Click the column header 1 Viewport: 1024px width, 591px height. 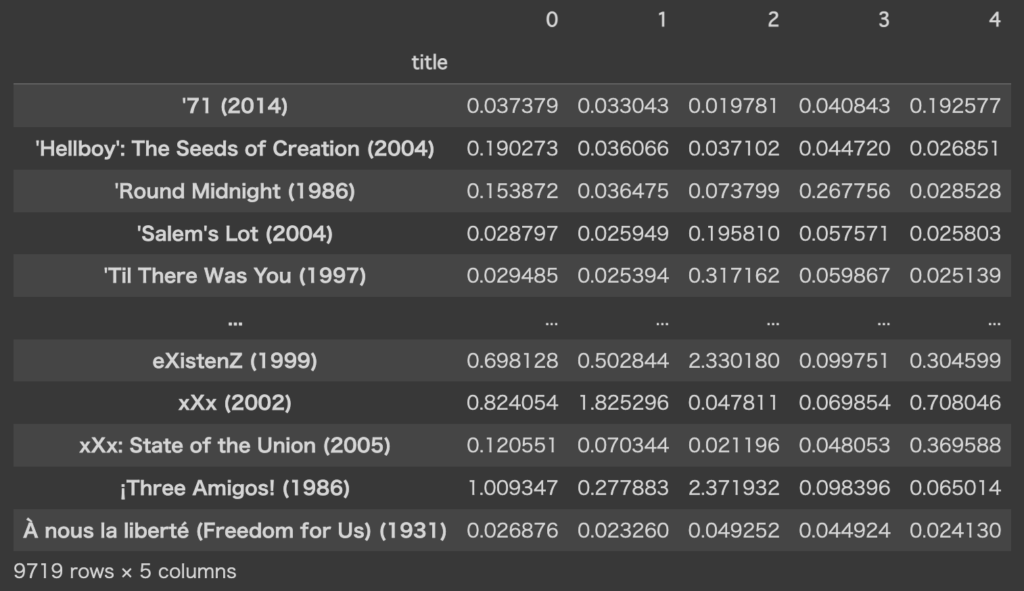(x=662, y=20)
